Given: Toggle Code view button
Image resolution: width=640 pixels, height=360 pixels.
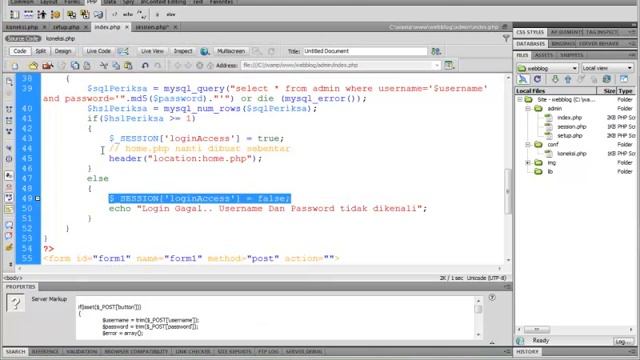Looking at the screenshot, I should 20,51.
